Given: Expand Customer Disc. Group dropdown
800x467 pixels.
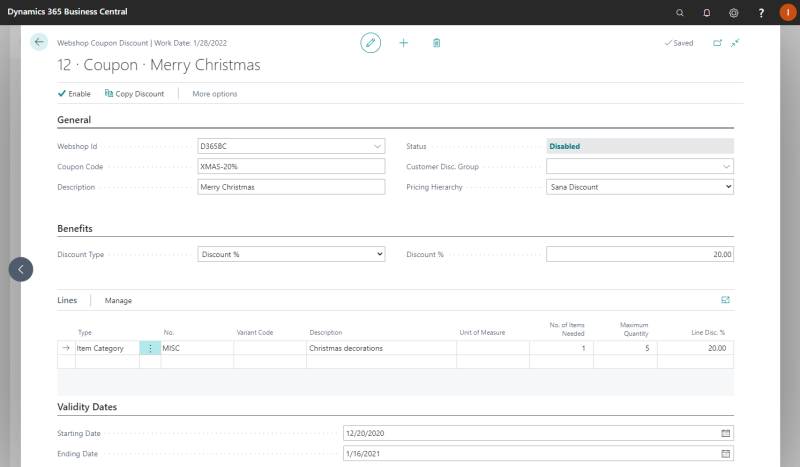Looking at the screenshot, I should (726, 166).
